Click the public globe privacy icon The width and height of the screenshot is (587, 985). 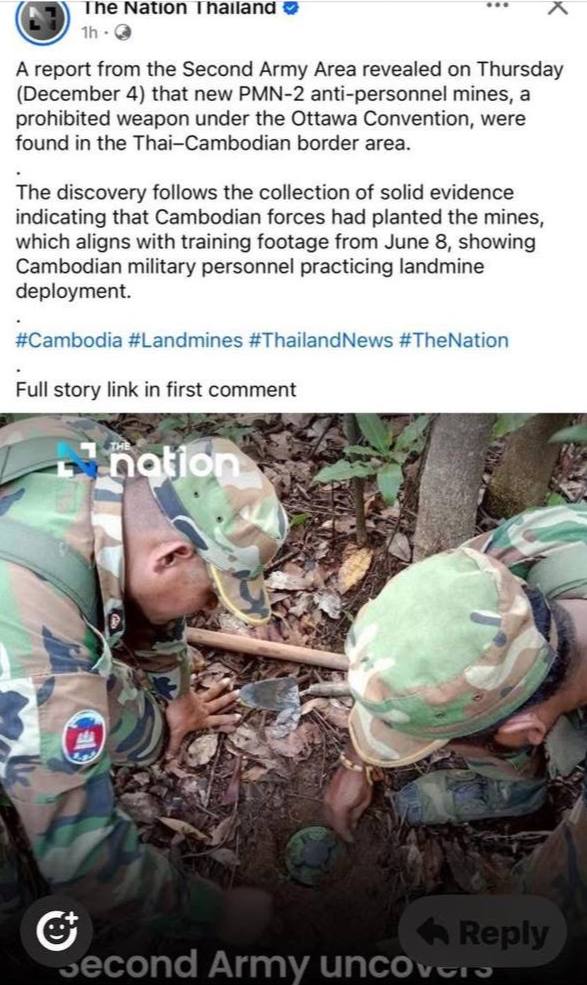point(123,33)
